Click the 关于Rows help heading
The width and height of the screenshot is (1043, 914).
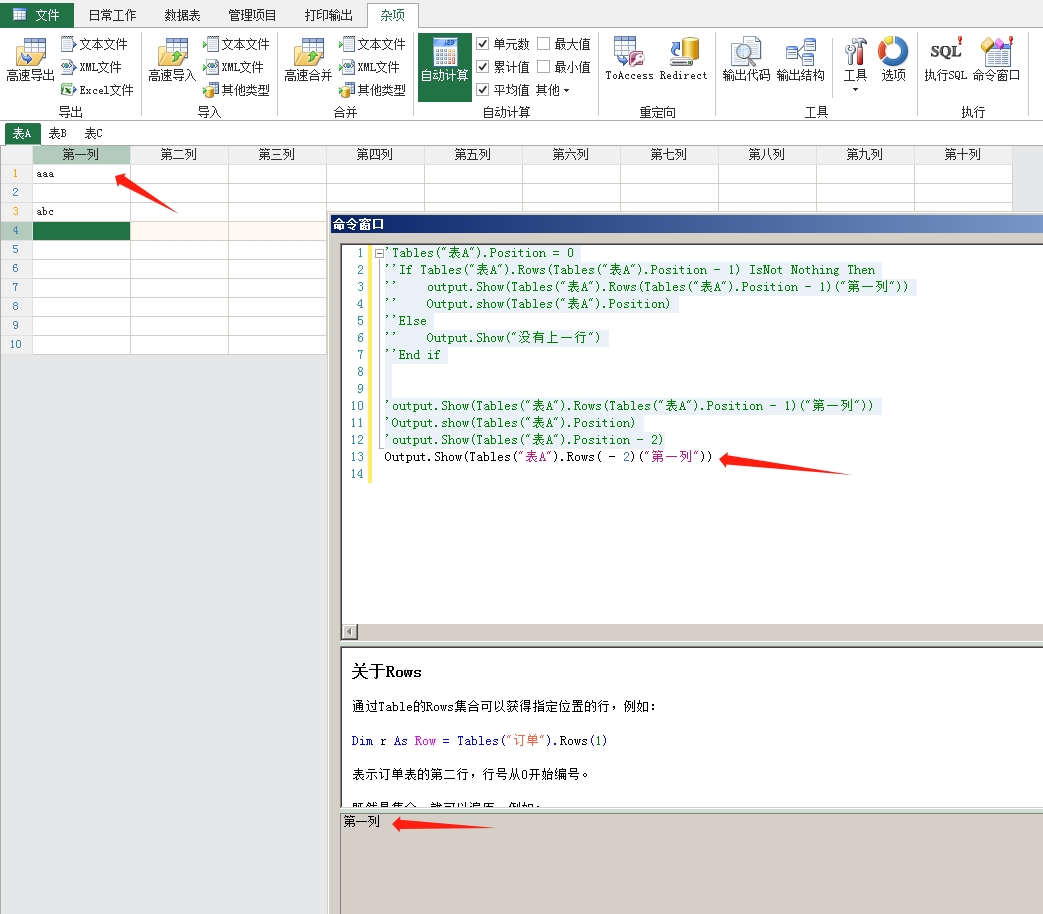click(386, 672)
